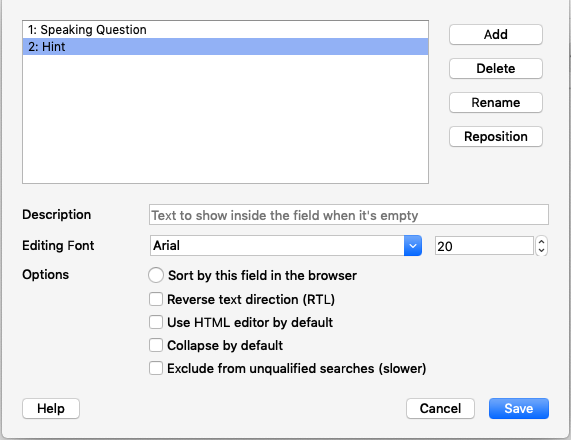Open the Editing Font dropdown arrow
Image resolution: width=571 pixels, height=440 pixels.
[x=413, y=245]
